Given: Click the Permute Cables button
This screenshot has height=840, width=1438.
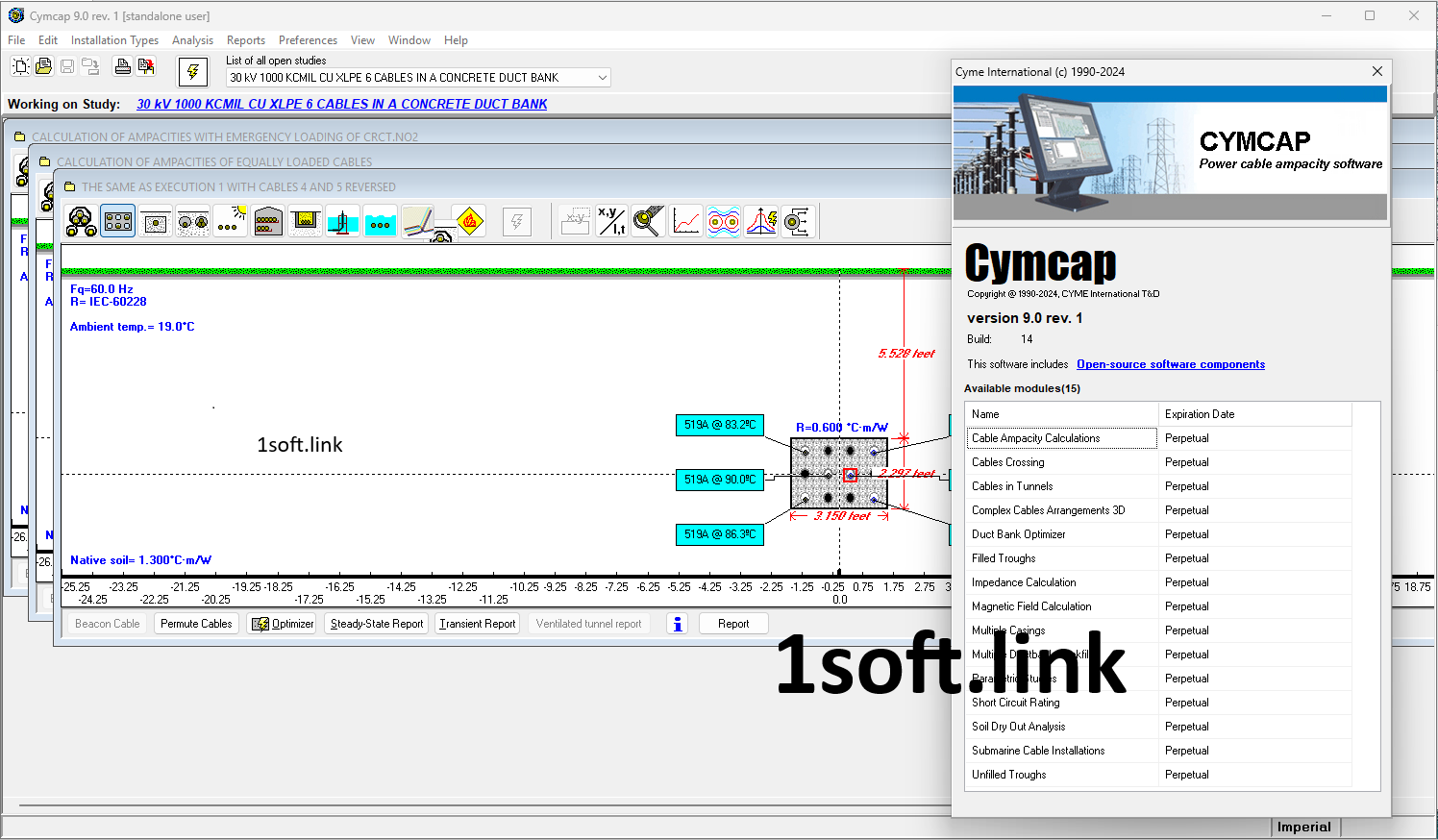Looking at the screenshot, I should coord(196,624).
